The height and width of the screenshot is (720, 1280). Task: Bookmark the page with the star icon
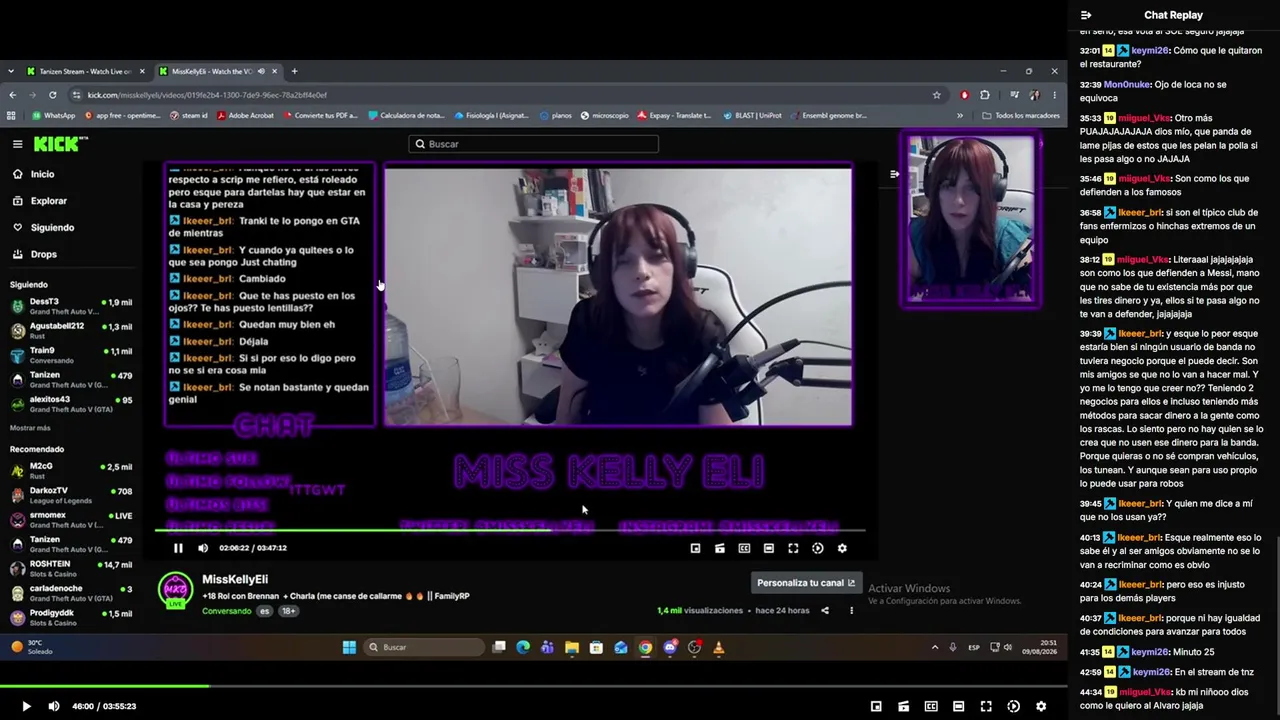[x=936, y=95]
